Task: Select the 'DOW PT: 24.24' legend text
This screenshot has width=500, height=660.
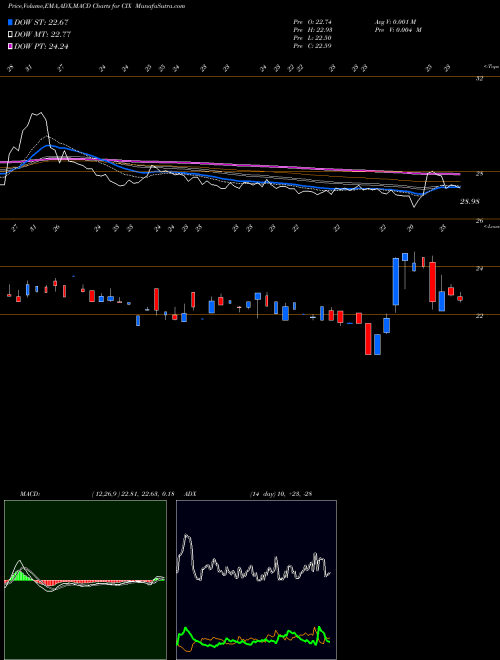Action: (41, 46)
